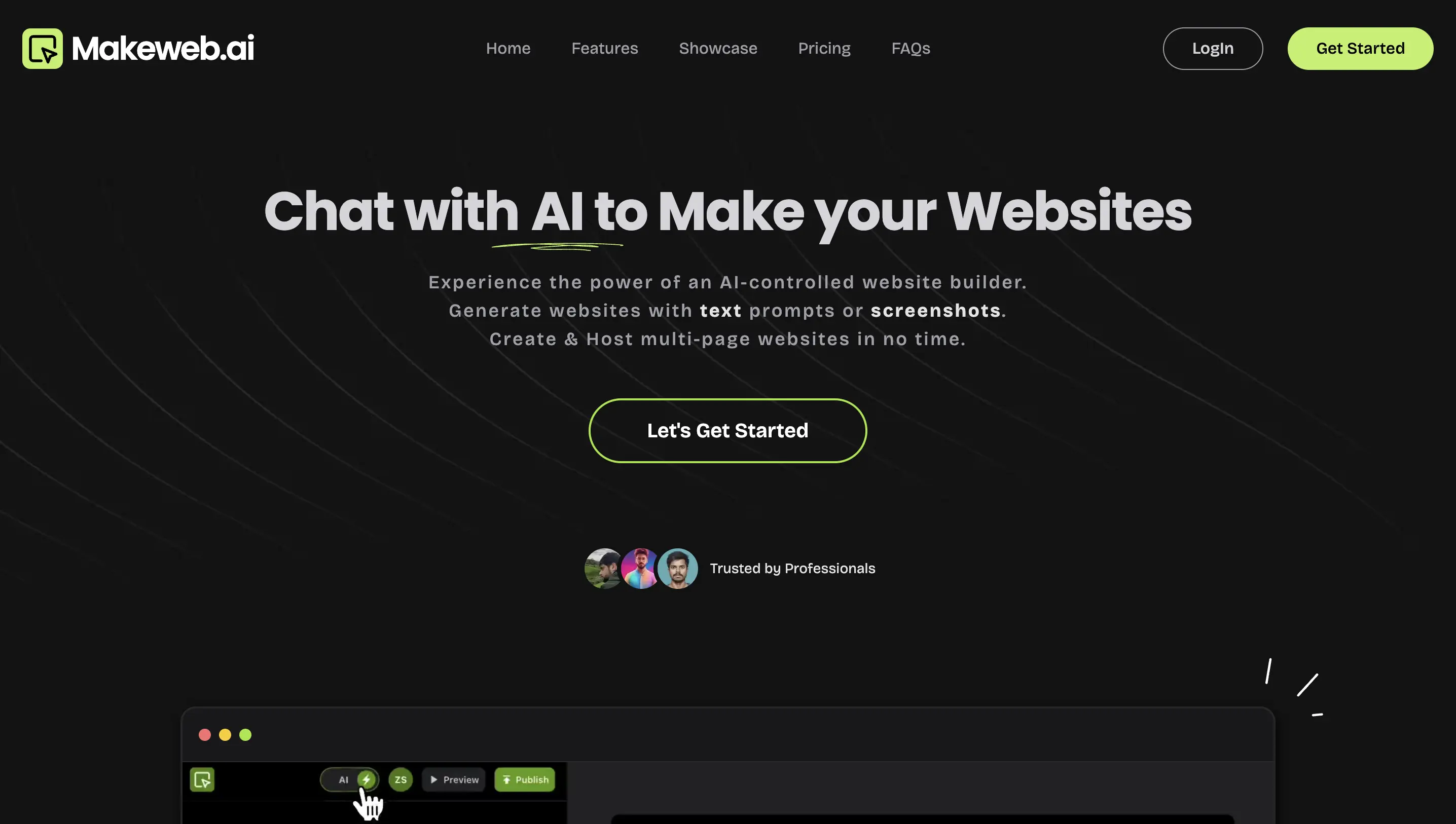Select the FAQs menu tab
Image resolution: width=1456 pixels, height=824 pixels.
point(911,48)
